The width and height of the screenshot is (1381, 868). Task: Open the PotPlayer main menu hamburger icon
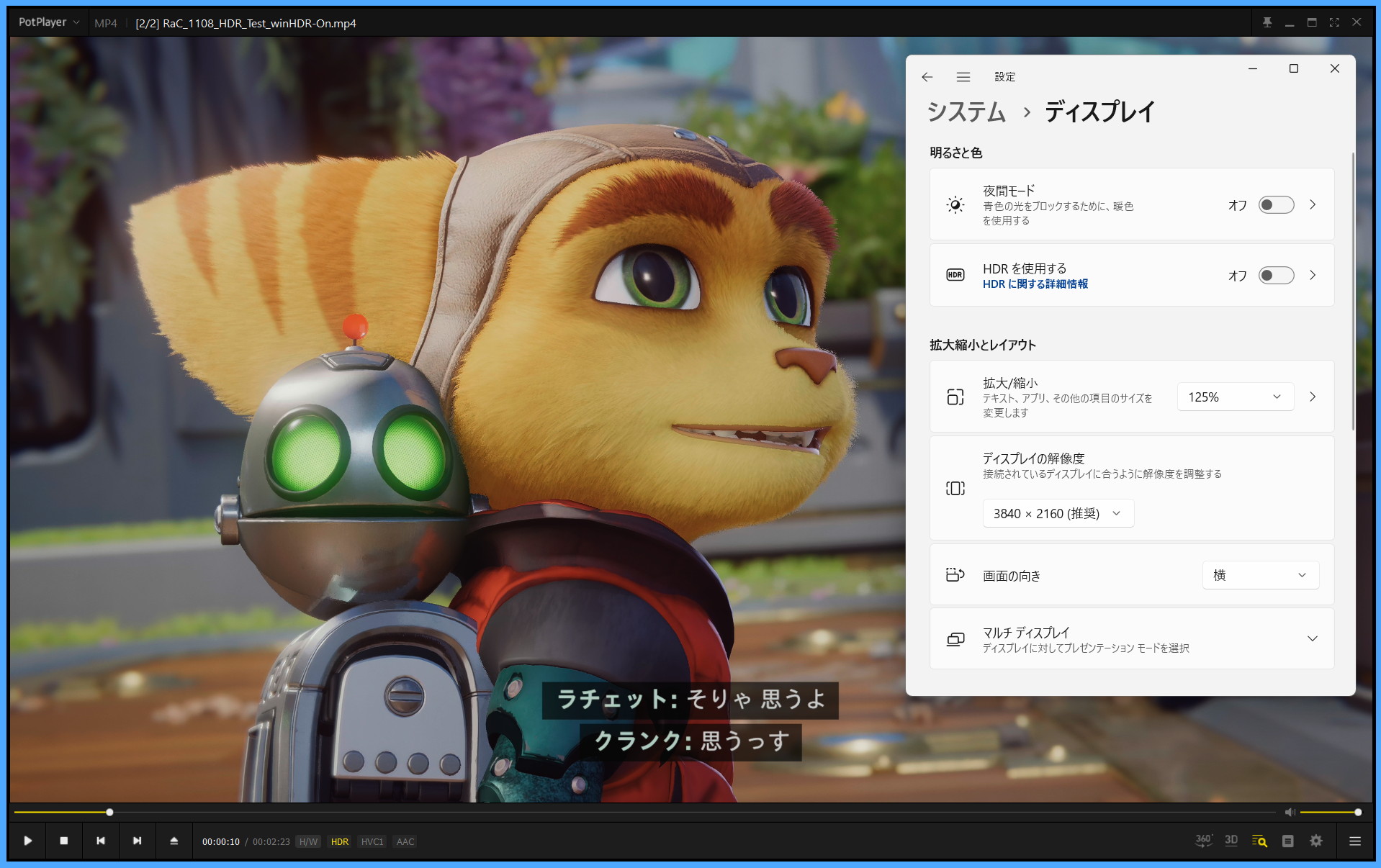pos(1355,841)
